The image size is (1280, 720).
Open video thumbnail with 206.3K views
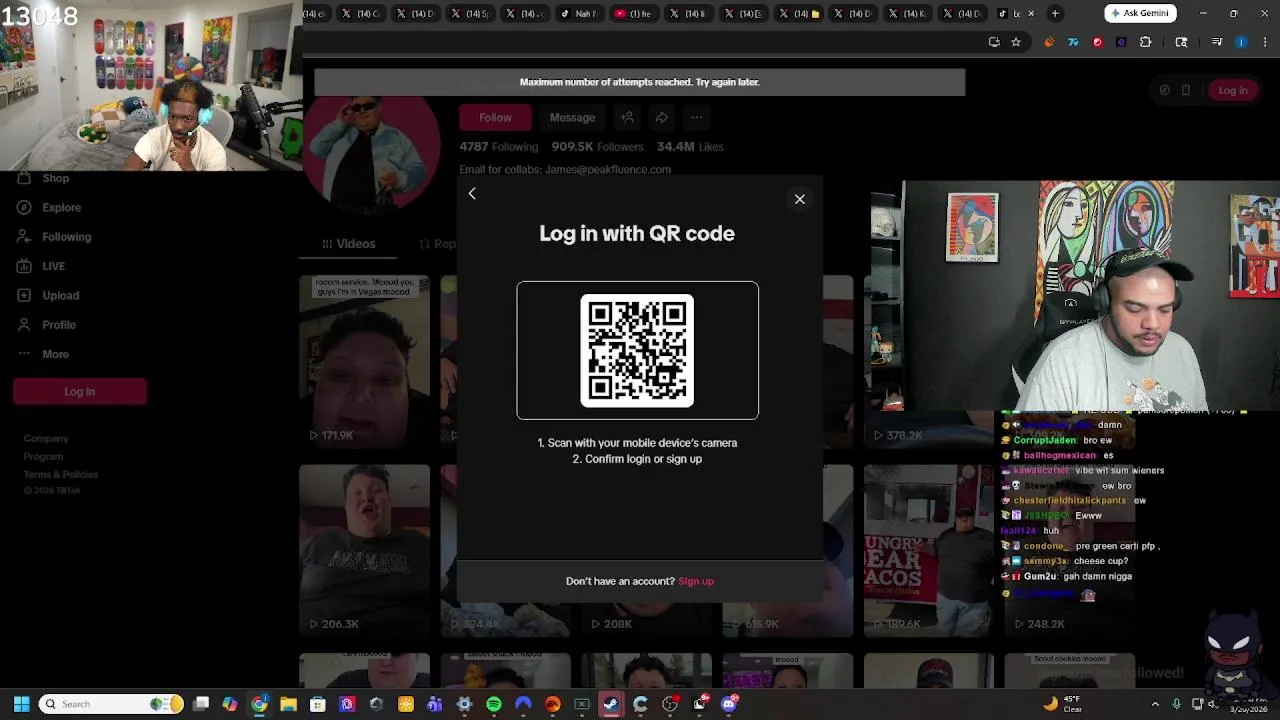pos(364,550)
